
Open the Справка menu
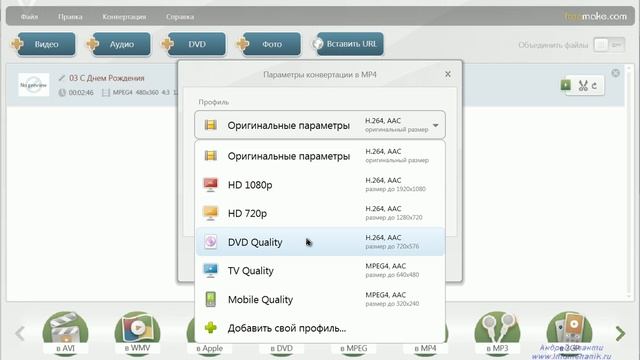pos(180,17)
